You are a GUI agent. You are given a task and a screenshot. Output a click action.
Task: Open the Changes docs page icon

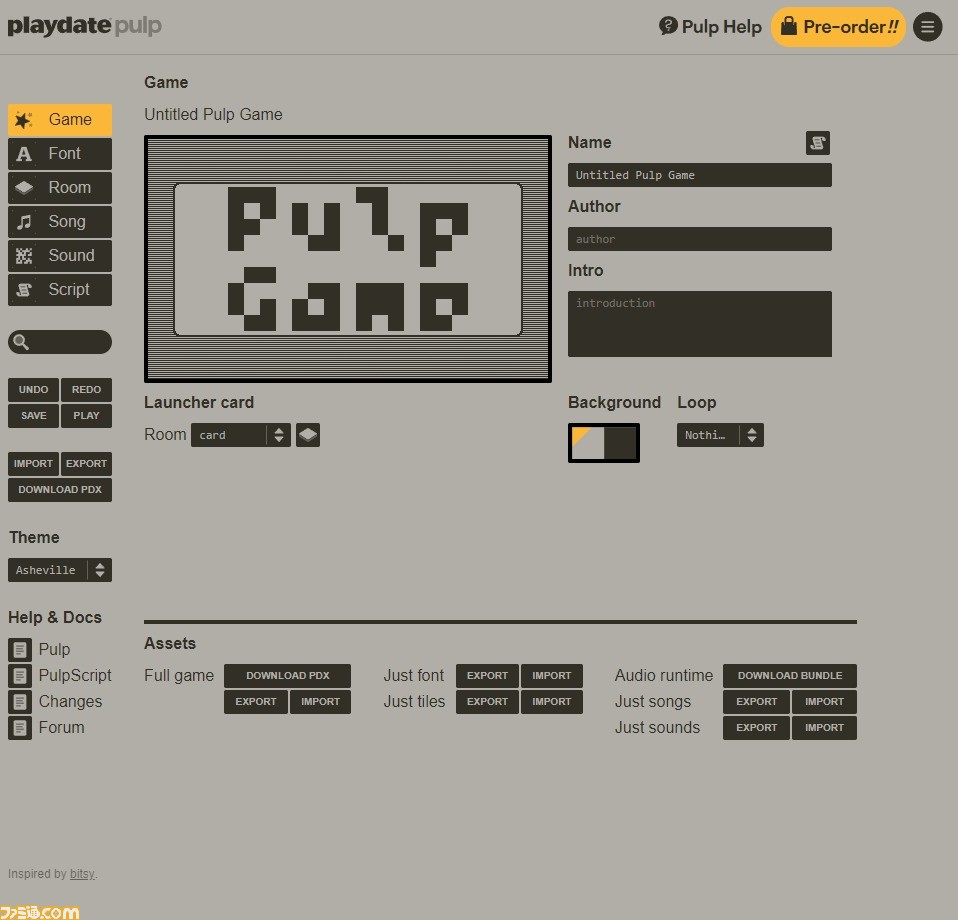coord(20,702)
